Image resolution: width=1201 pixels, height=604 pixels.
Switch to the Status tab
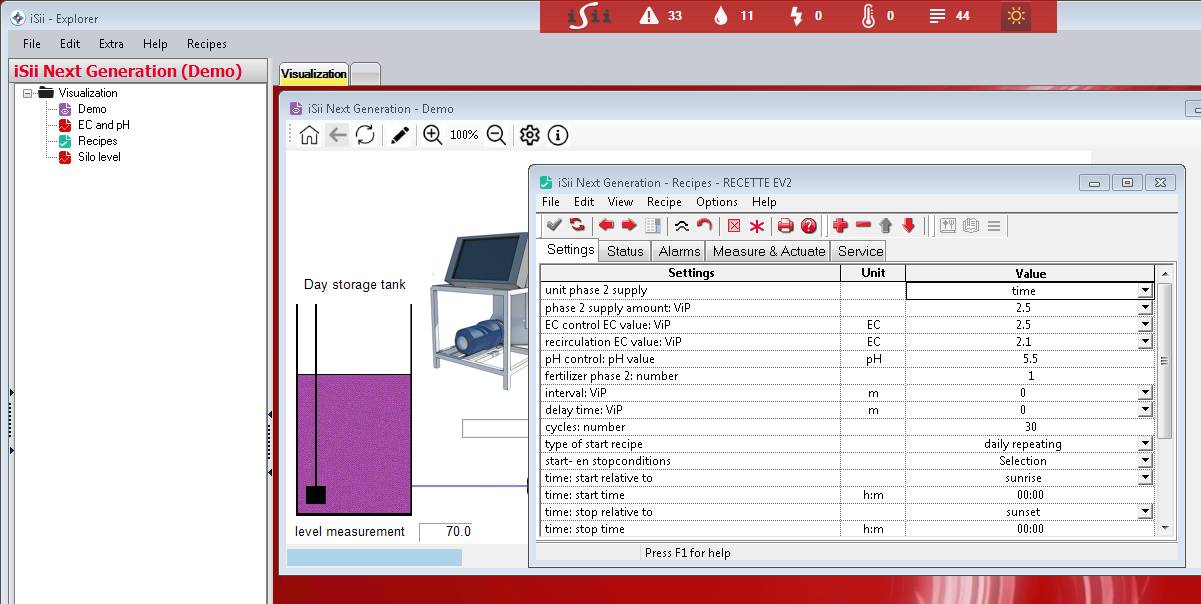click(x=625, y=251)
